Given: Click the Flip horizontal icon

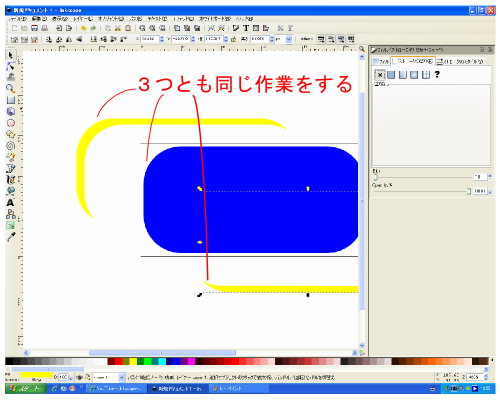Looking at the screenshot, I should (69, 39).
